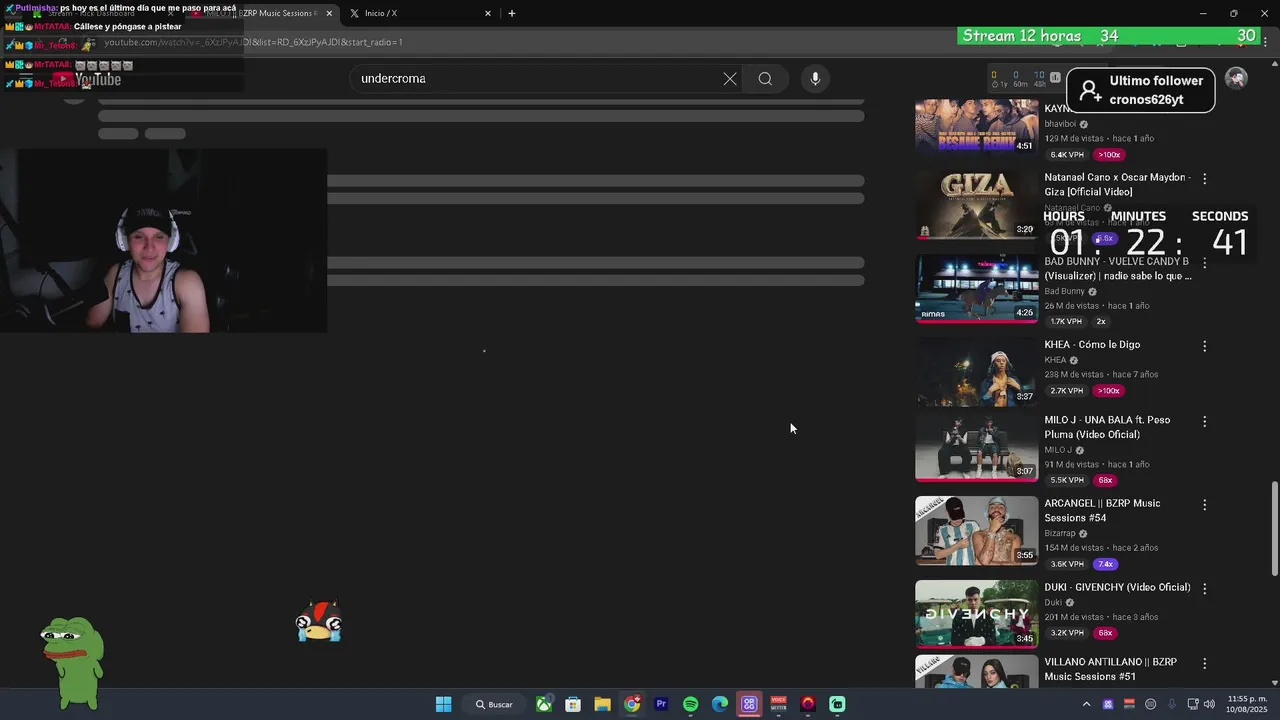Click the 3.2K VPH badge under DUKI
Screen dimensions: 1280x720
pyautogui.click(x=1067, y=633)
